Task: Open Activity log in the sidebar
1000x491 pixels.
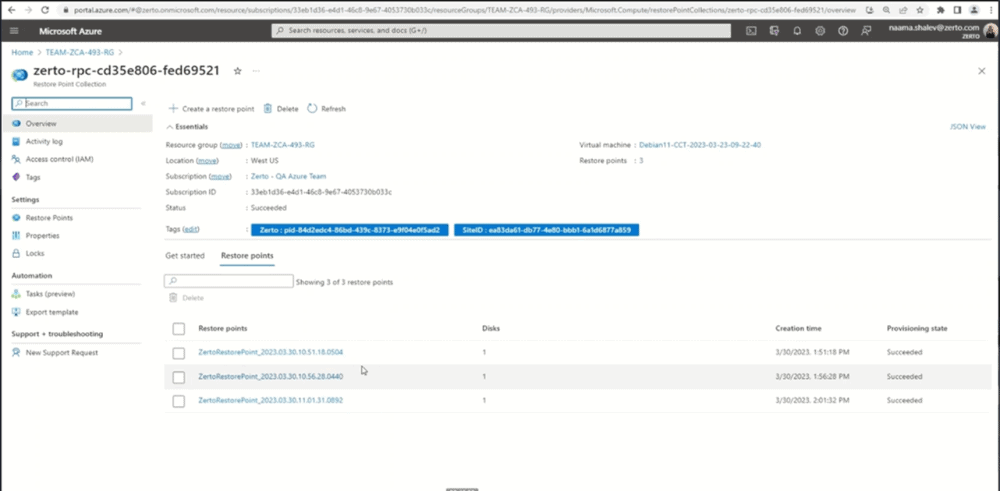Action: (44, 141)
